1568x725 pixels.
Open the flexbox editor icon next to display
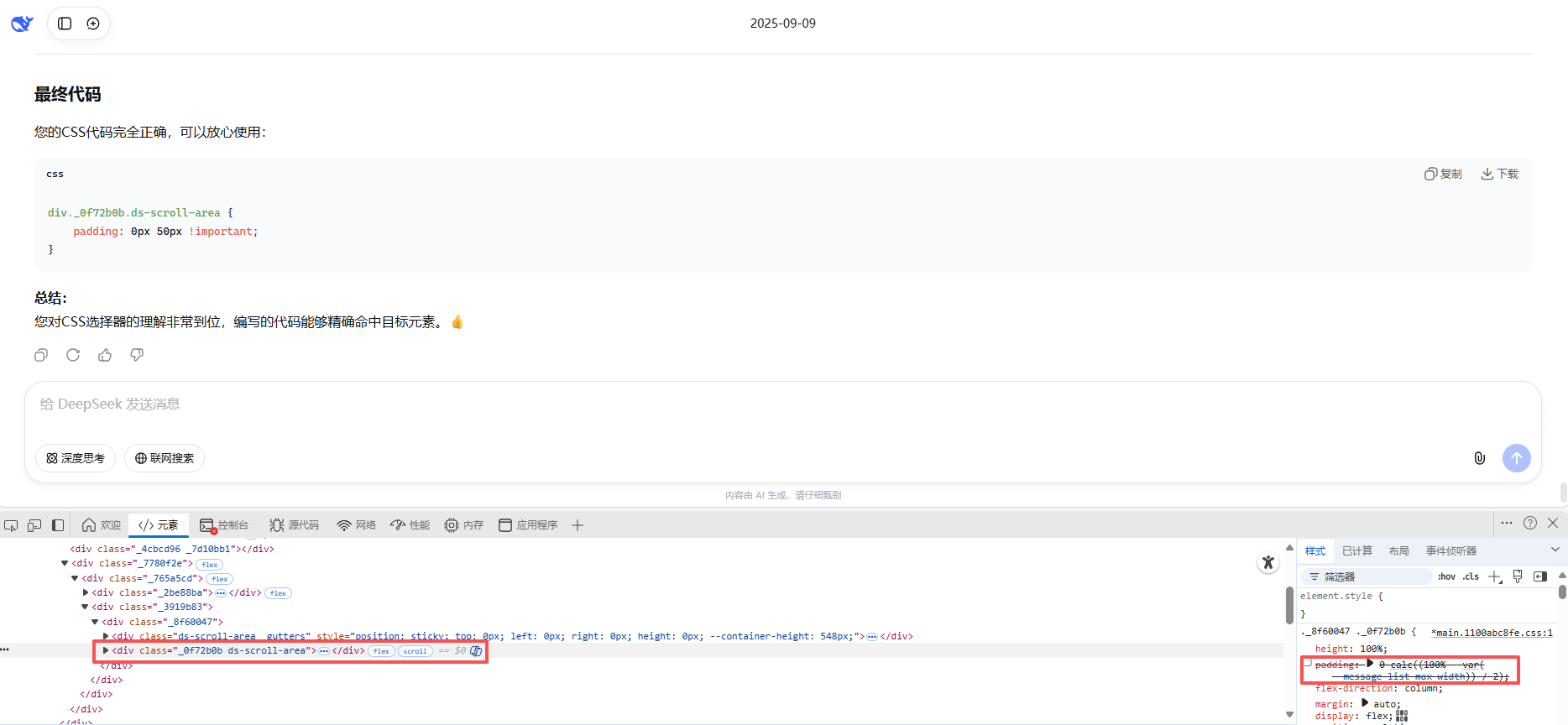1402,716
